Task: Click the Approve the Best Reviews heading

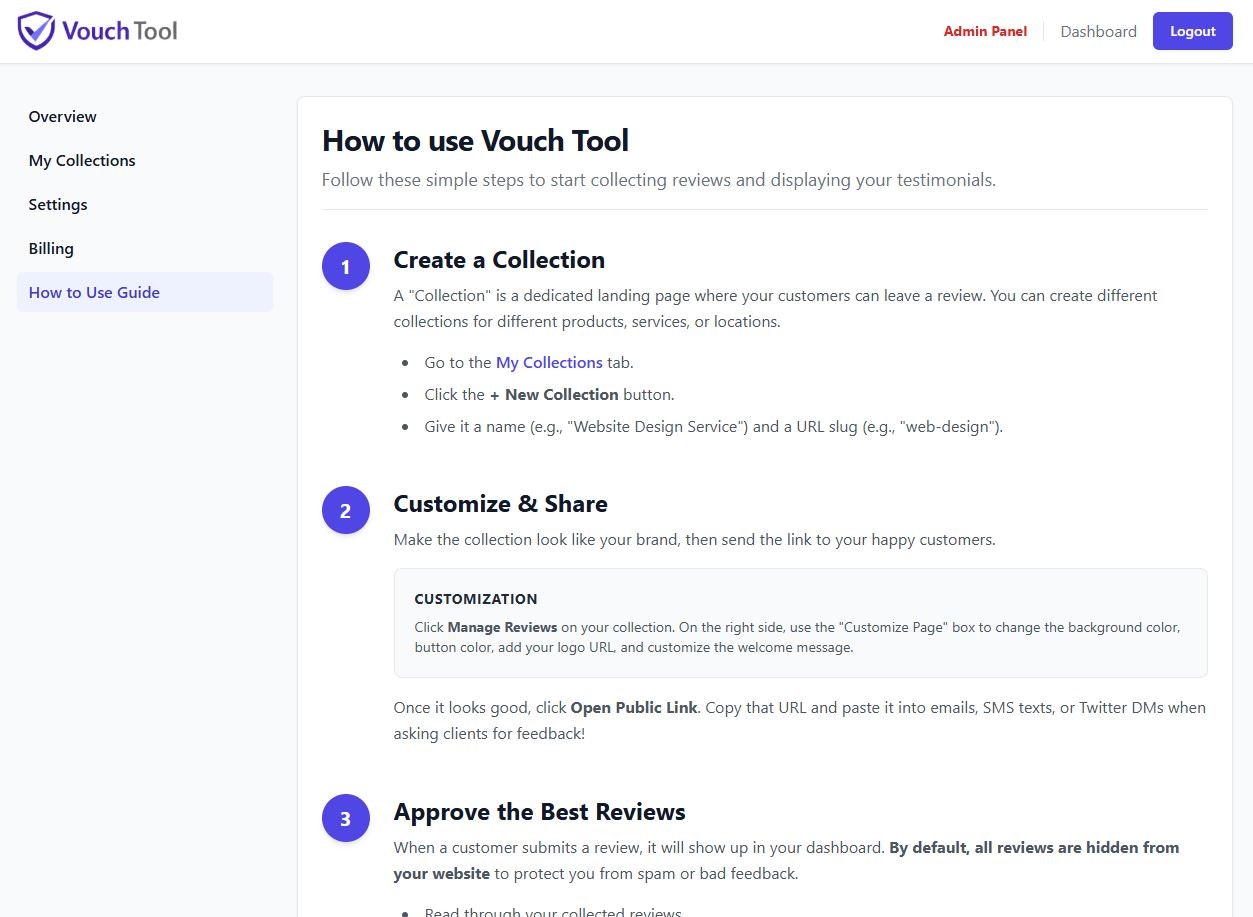Action: [x=539, y=812]
